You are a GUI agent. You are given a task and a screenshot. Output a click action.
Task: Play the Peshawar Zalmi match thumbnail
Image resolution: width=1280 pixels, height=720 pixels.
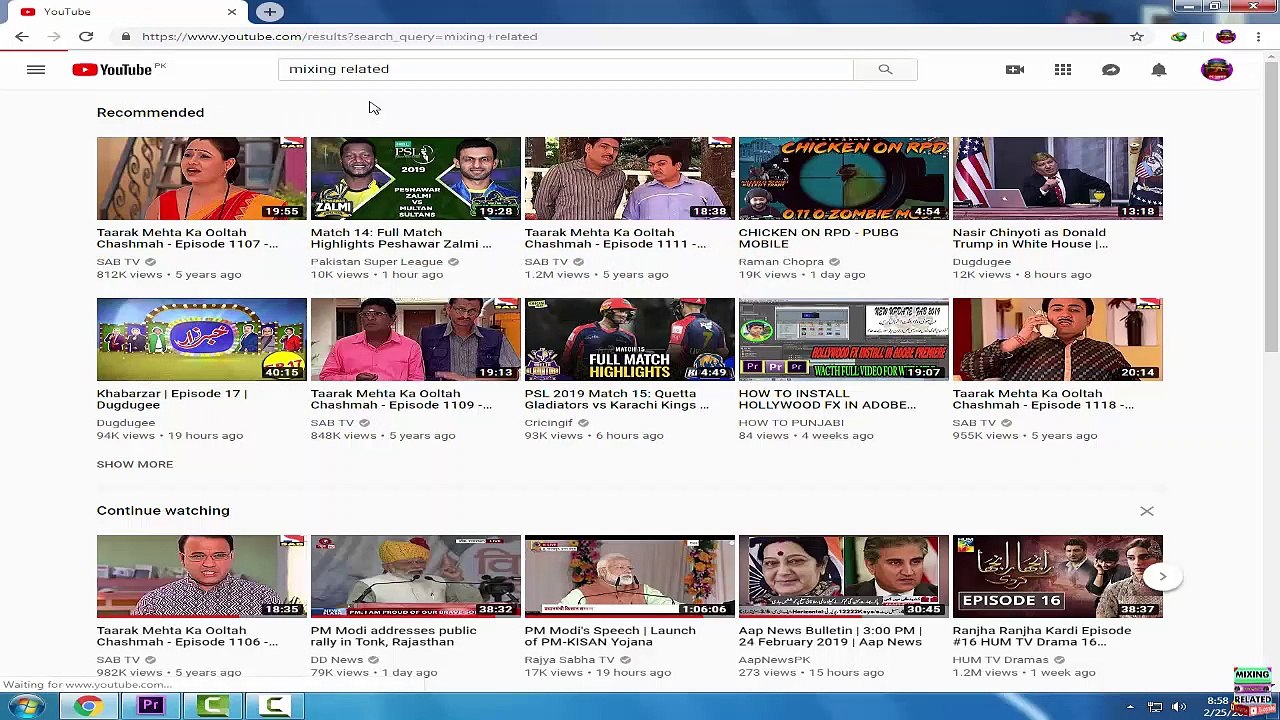click(416, 178)
